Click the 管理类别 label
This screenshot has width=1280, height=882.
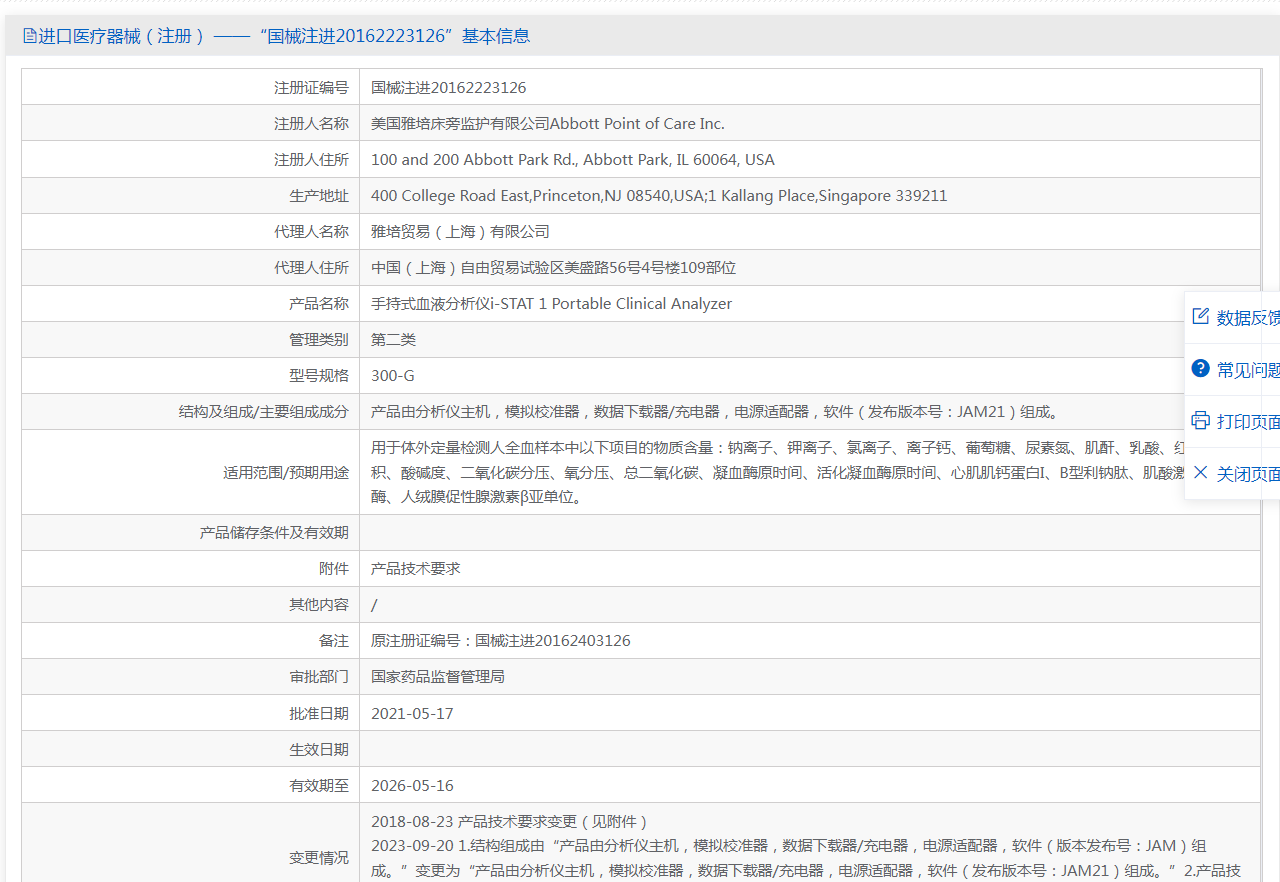click(x=319, y=339)
